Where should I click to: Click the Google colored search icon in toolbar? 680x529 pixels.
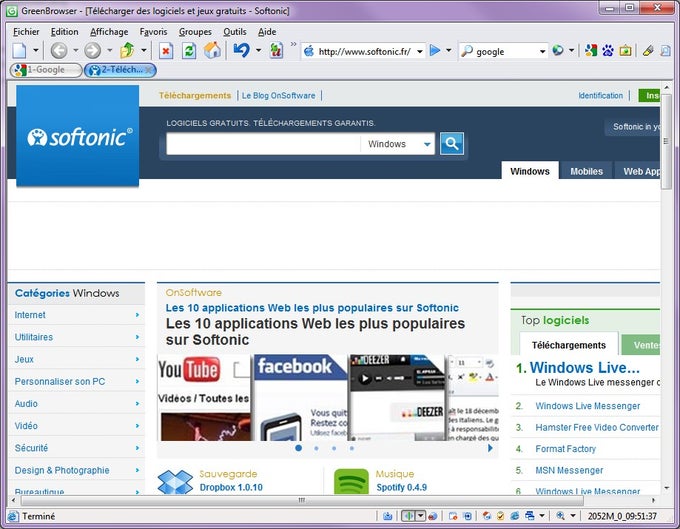coord(590,51)
